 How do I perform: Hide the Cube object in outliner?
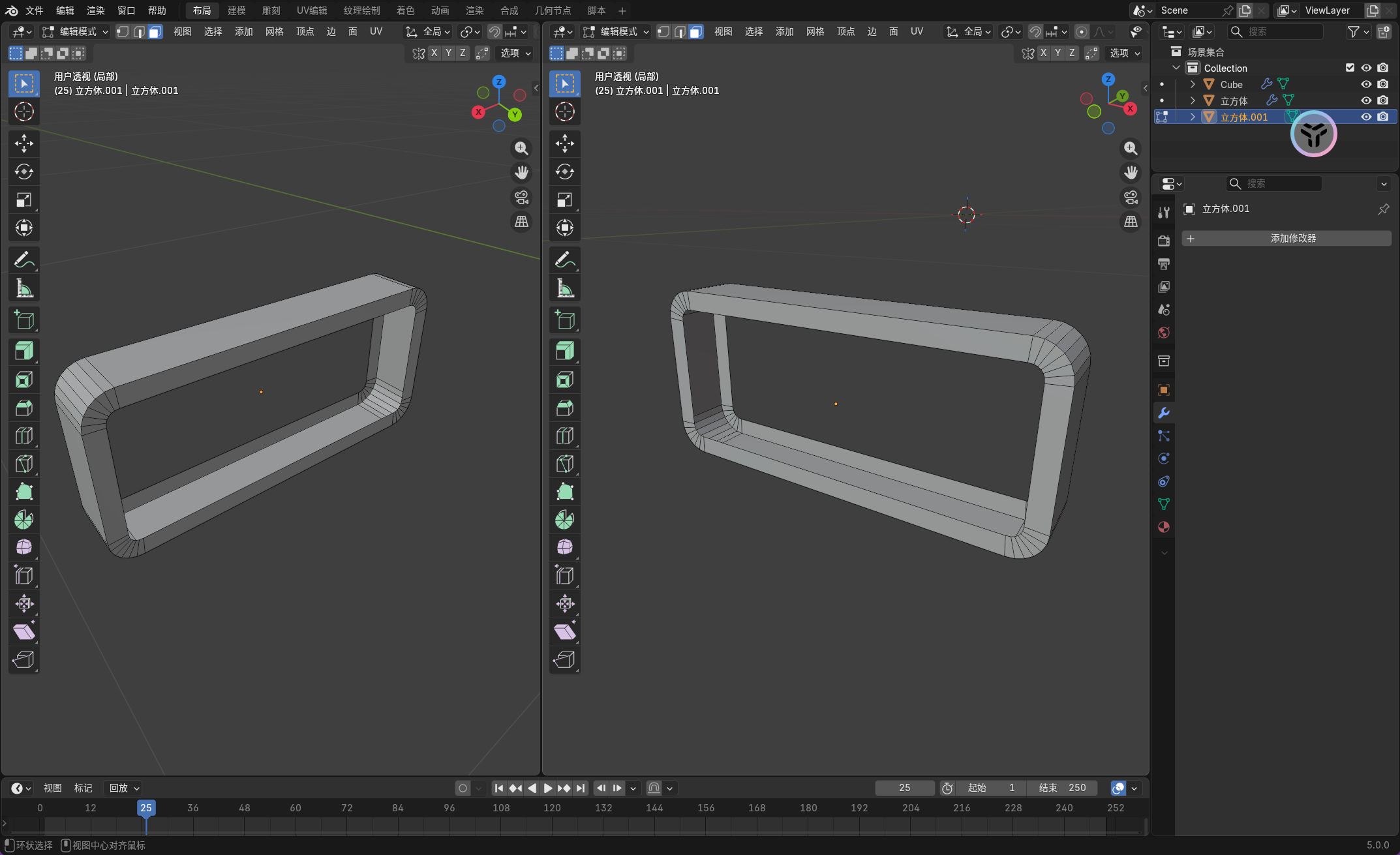click(x=1365, y=84)
